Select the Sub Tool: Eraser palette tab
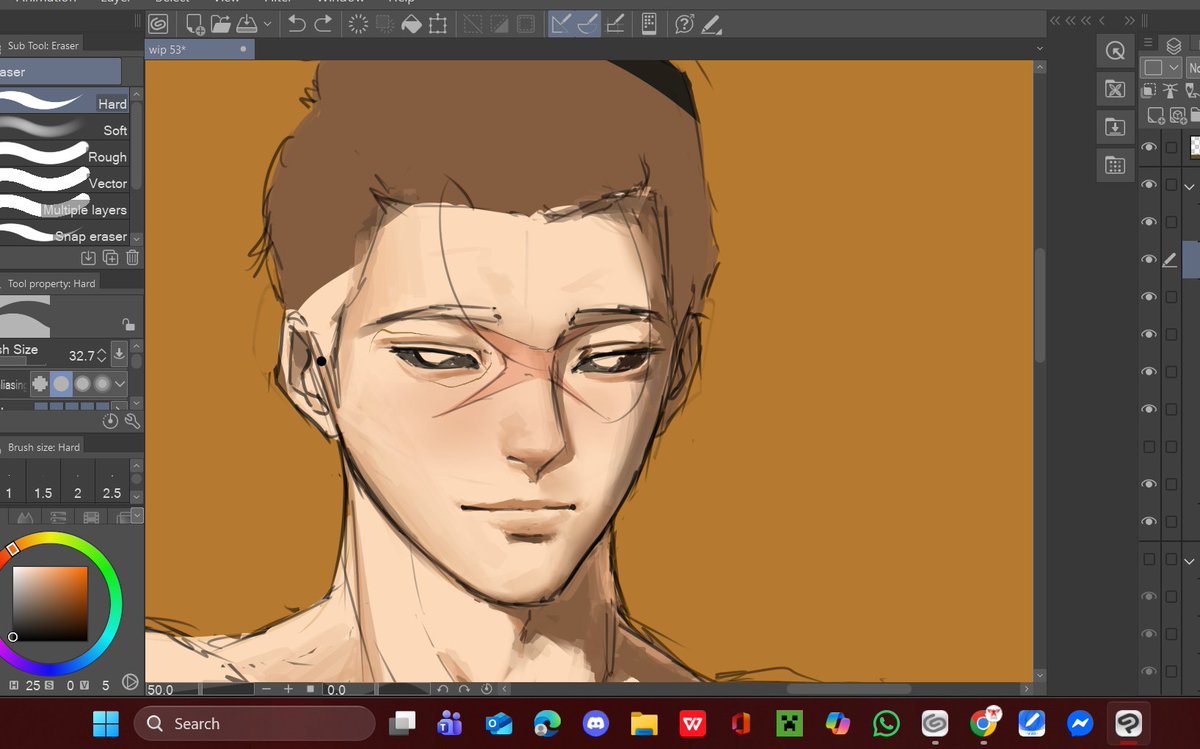The image size is (1200, 749). click(x=44, y=45)
